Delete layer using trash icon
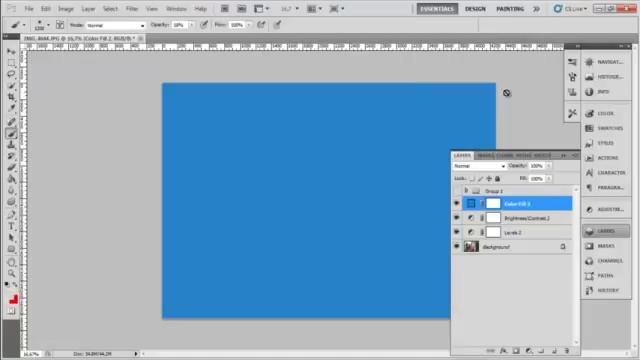This screenshot has height=360, width=640. pos(567,351)
